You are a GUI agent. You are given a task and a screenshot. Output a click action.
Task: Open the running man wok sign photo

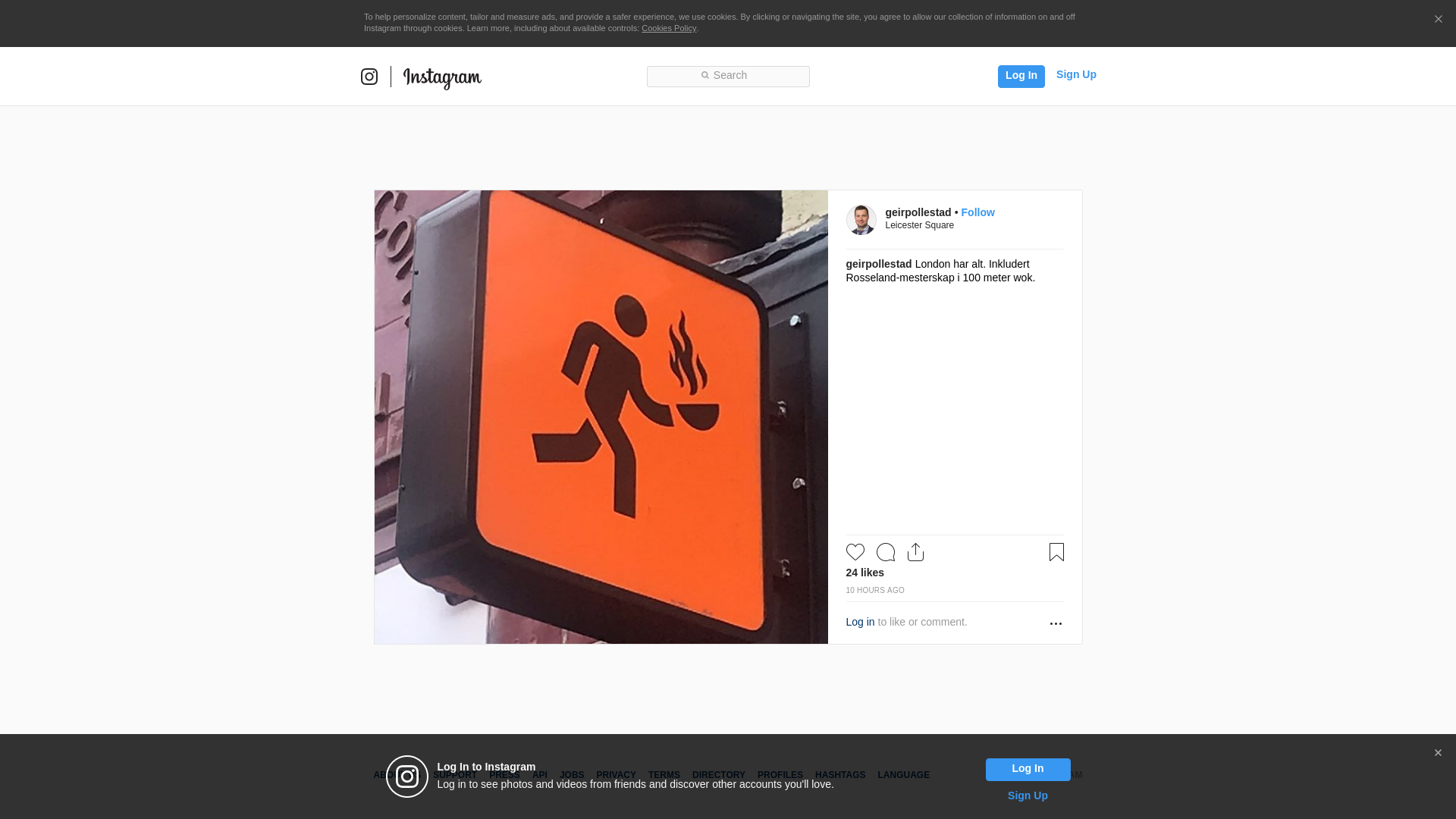[x=601, y=417]
